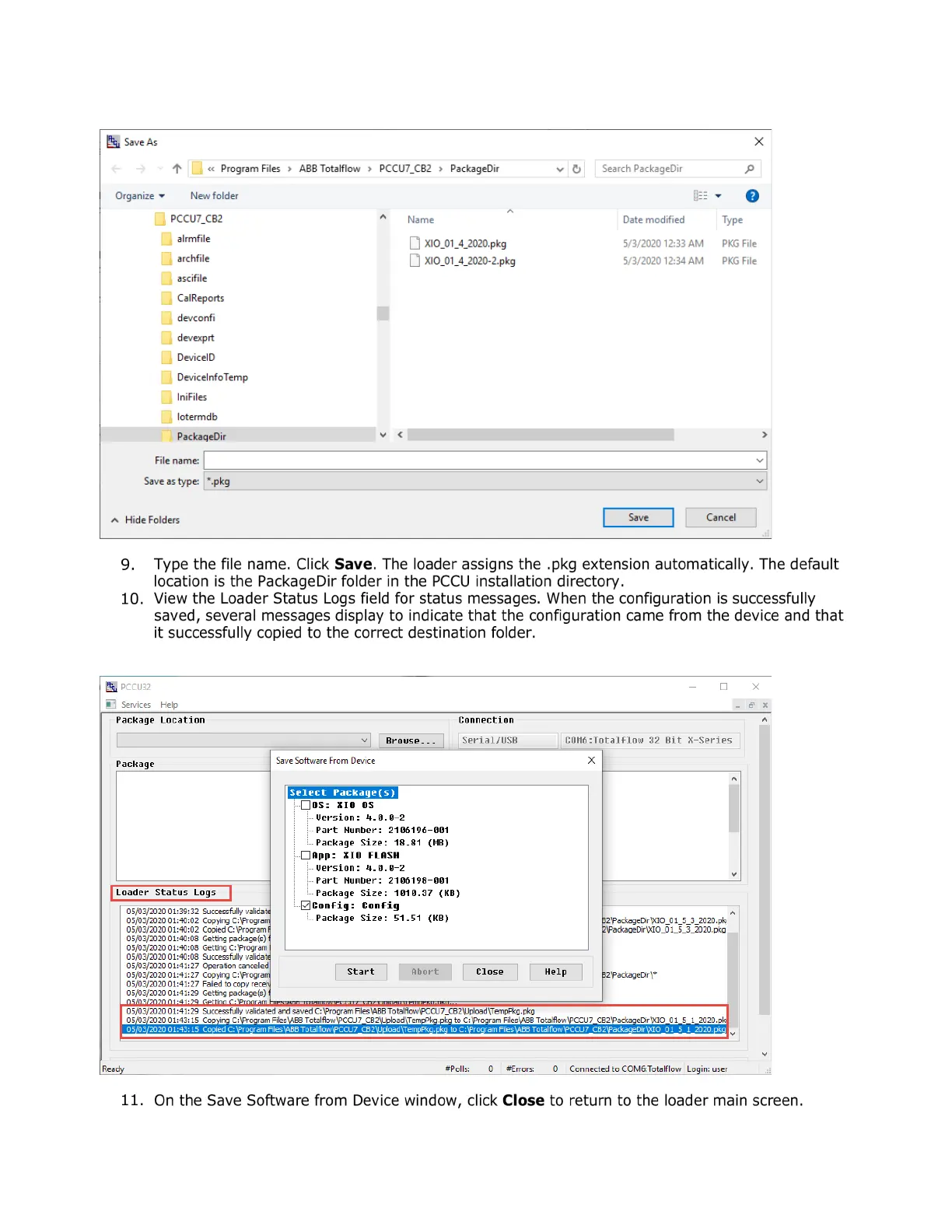
Task: Open the alrmfile folder icon
Action: (166, 239)
